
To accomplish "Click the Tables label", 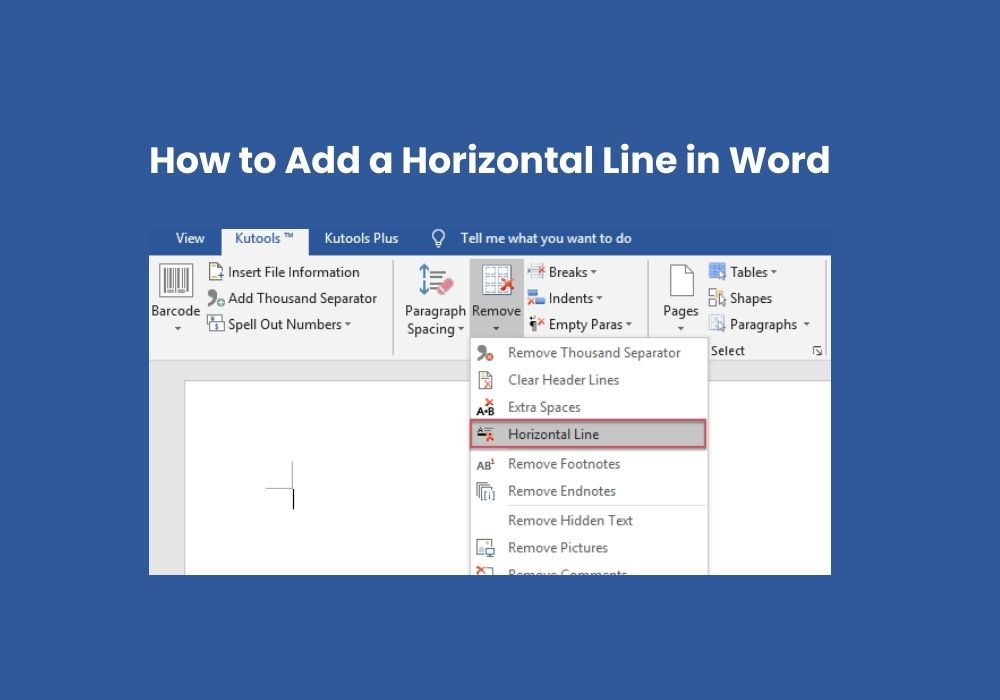I will click(749, 272).
